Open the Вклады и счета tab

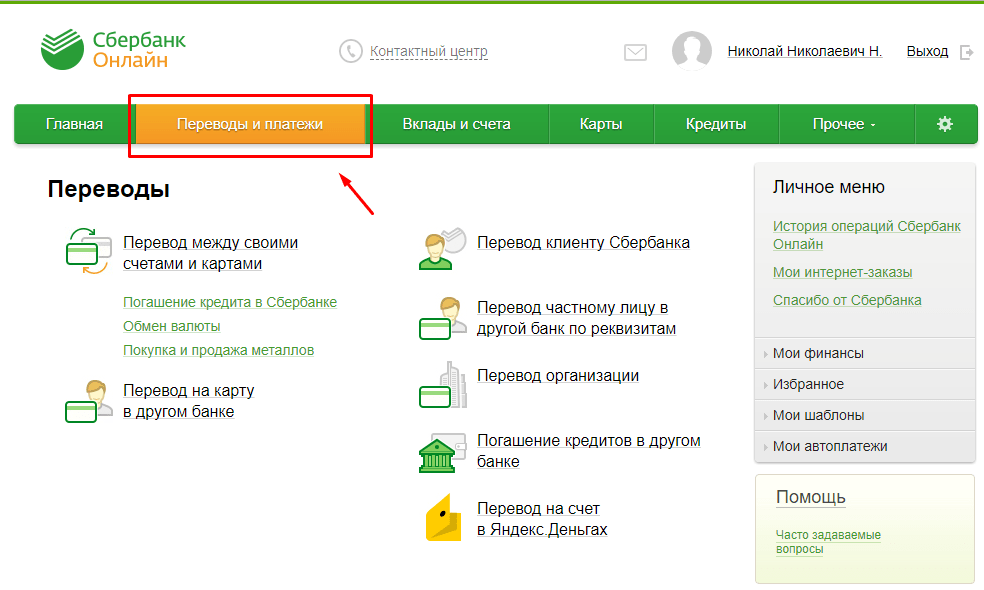[456, 124]
